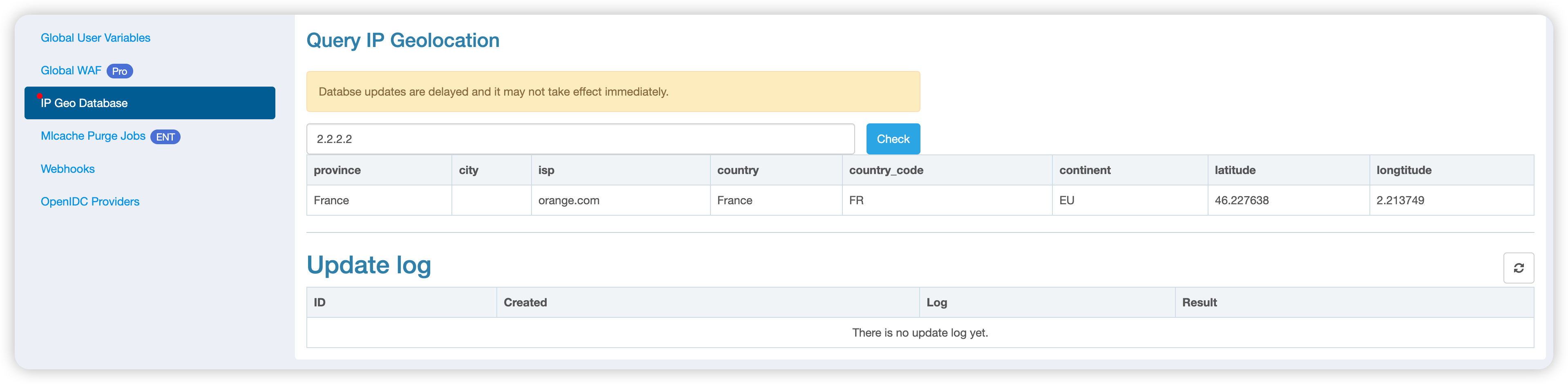Refresh the update log with reload icon

[1518, 268]
